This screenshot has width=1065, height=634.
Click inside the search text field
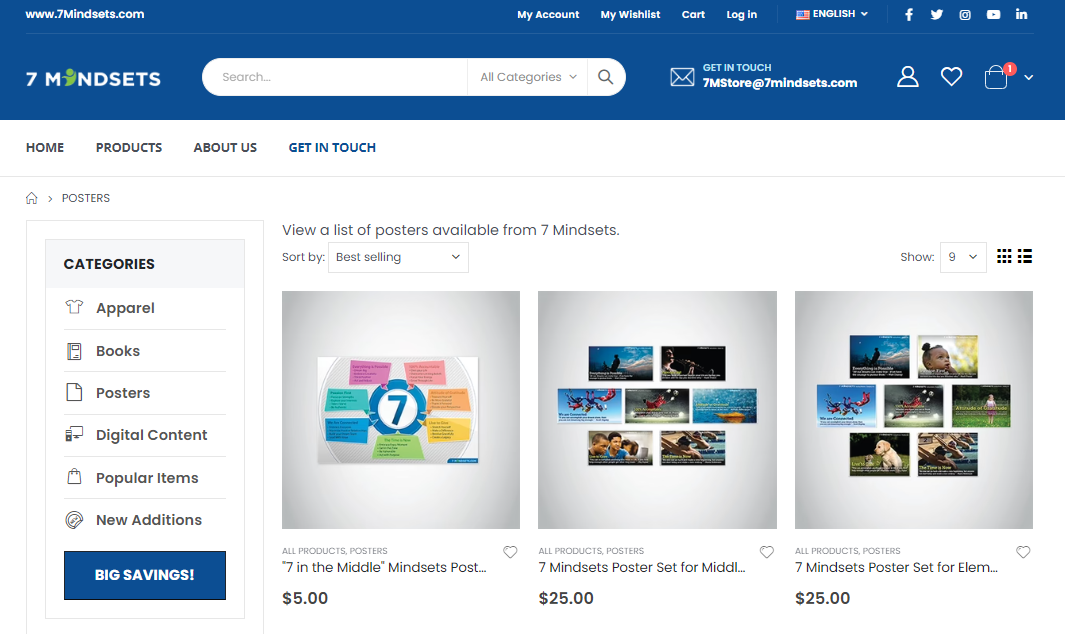coord(335,77)
